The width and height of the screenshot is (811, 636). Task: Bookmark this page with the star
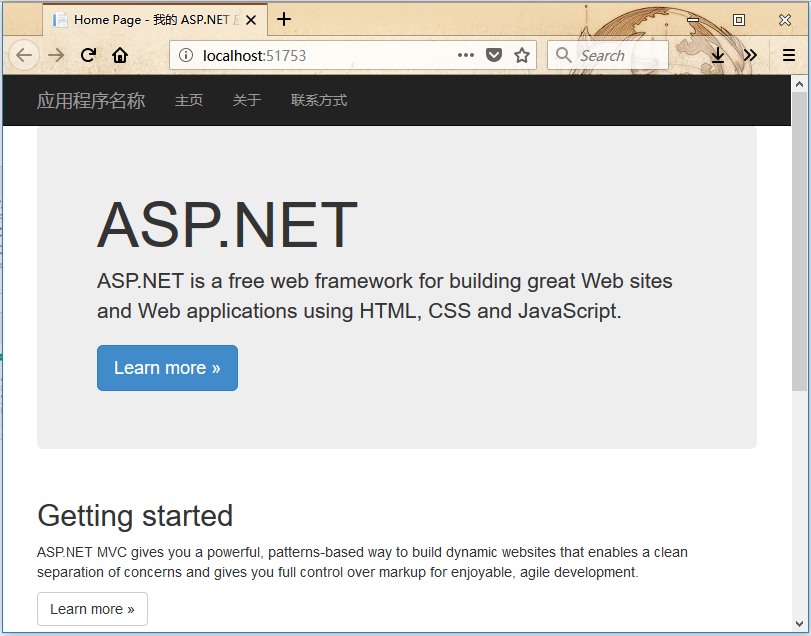tap(522, 56)
